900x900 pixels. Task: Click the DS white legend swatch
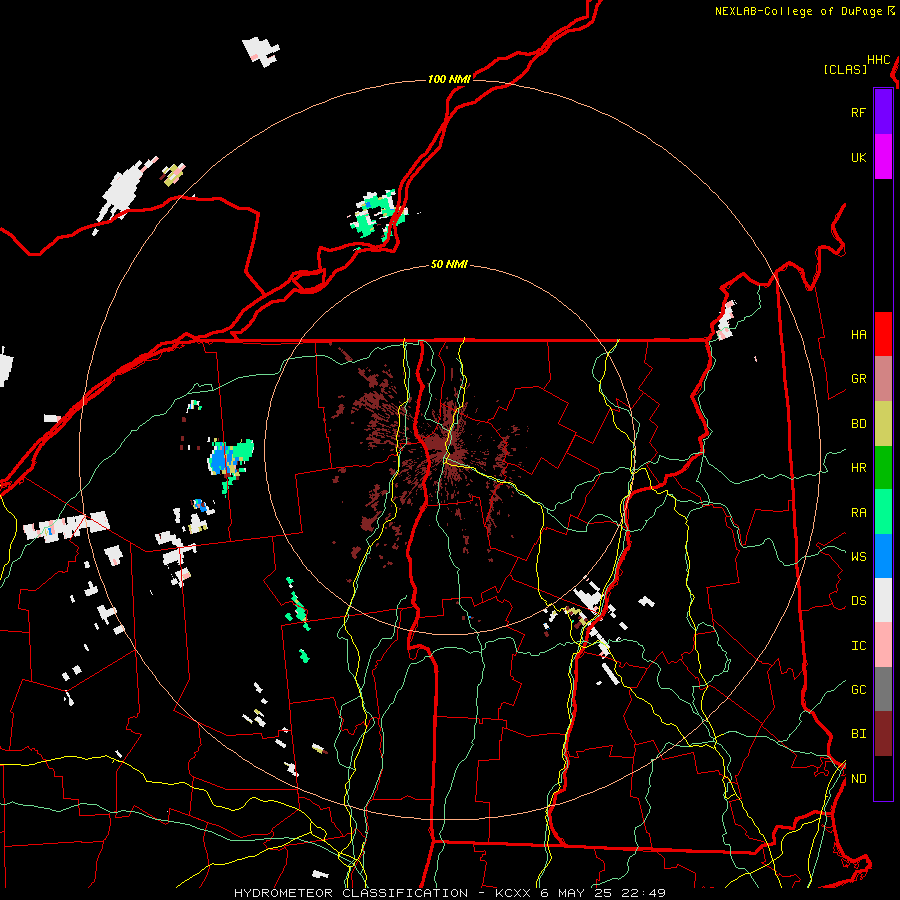tap(883, 600)
